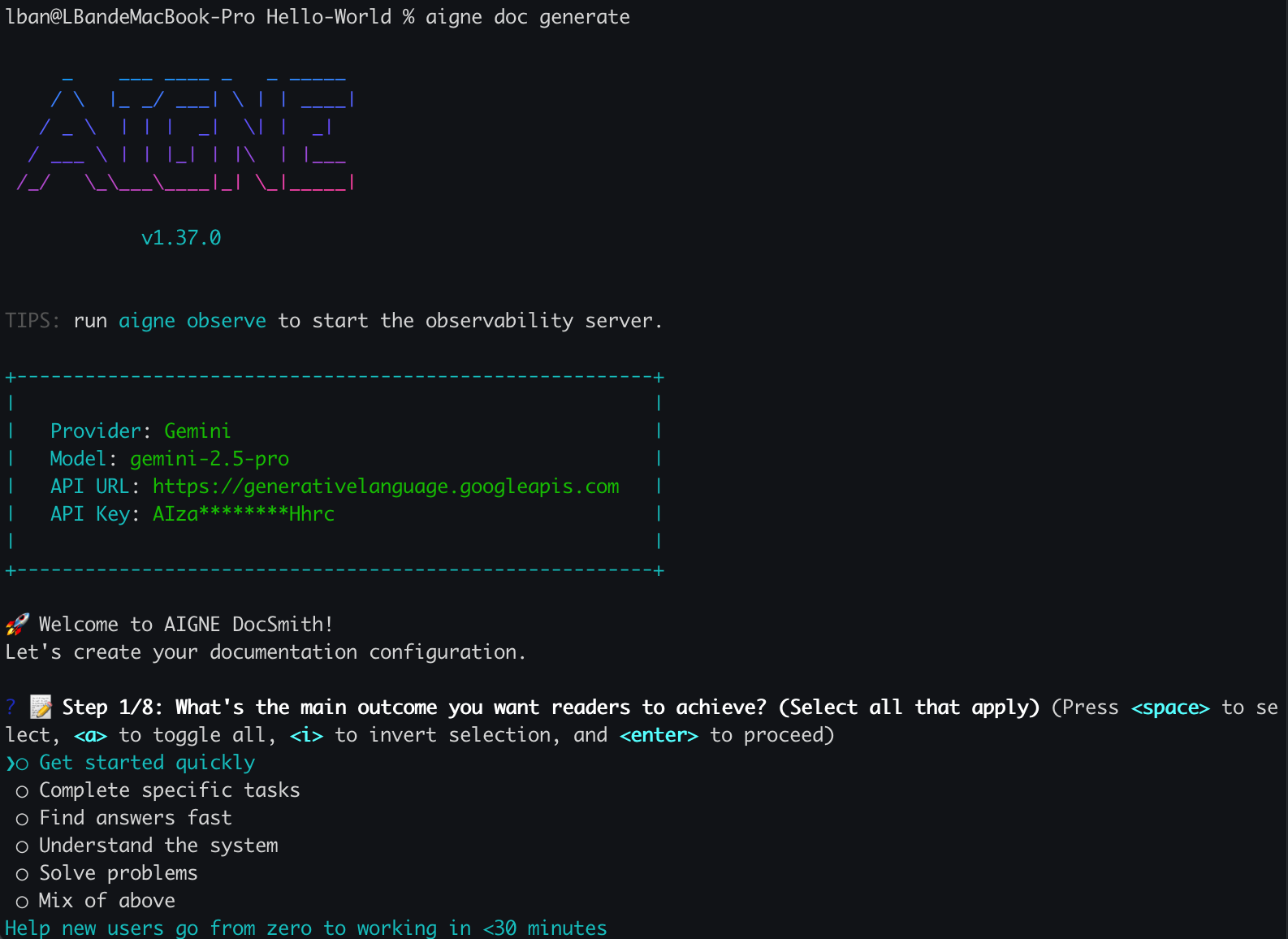Click the <space> key hint
Image resolution: width=1288 pixels, height=939 pixels.
pyautogui.click(x=1170, y=707)
